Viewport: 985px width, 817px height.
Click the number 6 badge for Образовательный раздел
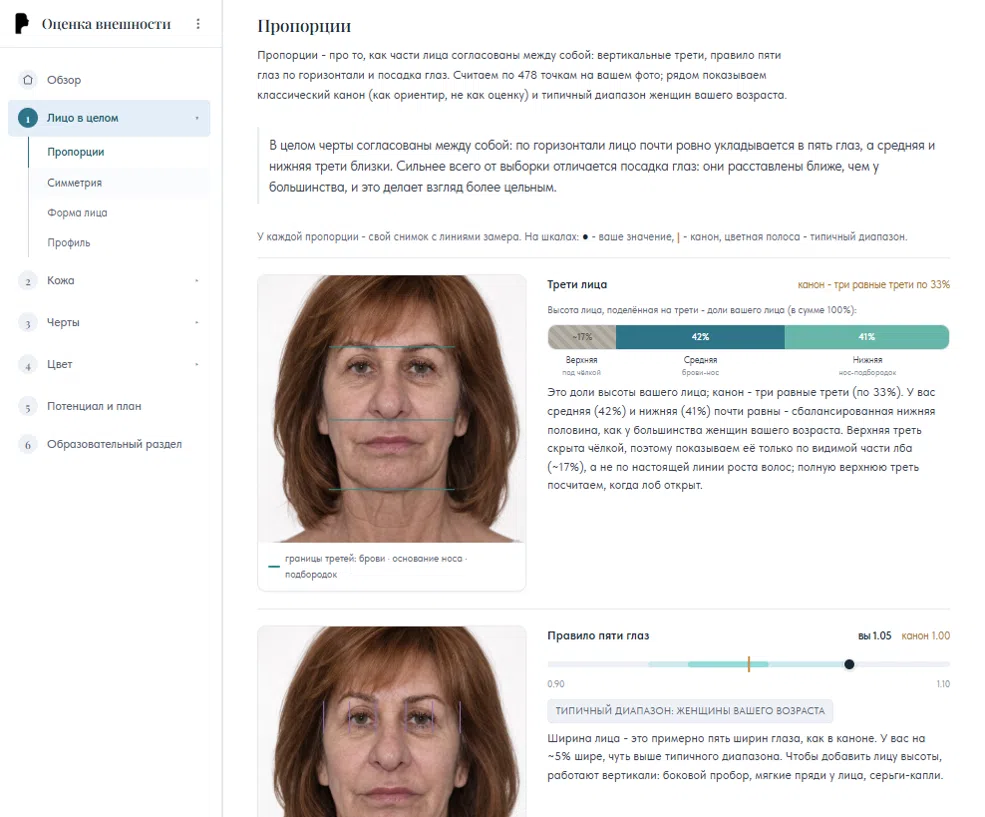[28, 445]
